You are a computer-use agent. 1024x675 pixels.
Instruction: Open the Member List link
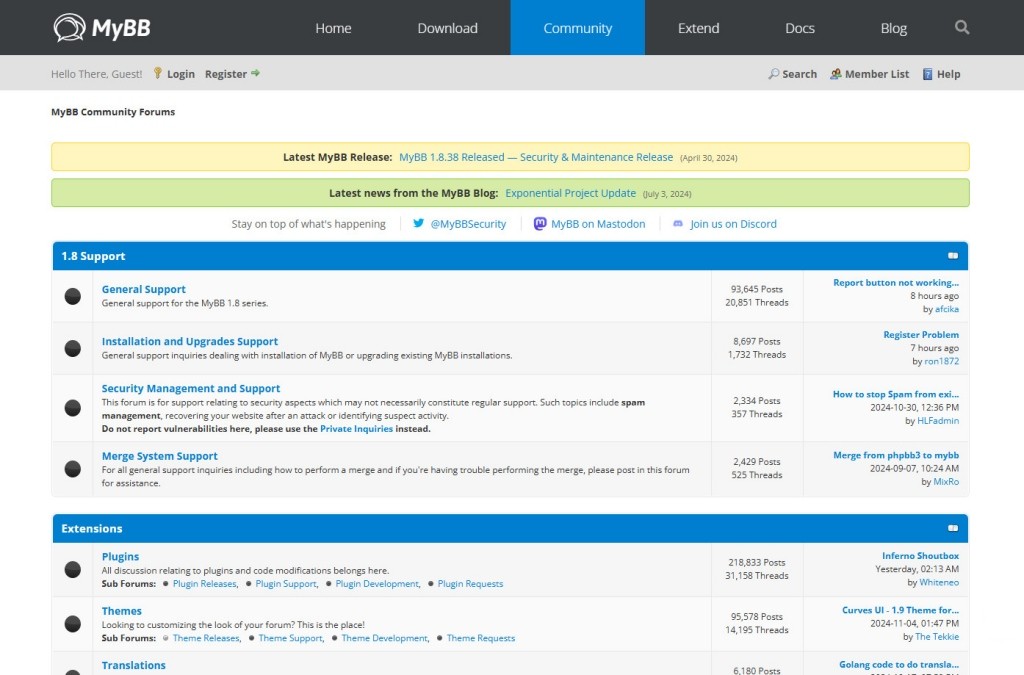pyautogui.click(x=877, y=74)
